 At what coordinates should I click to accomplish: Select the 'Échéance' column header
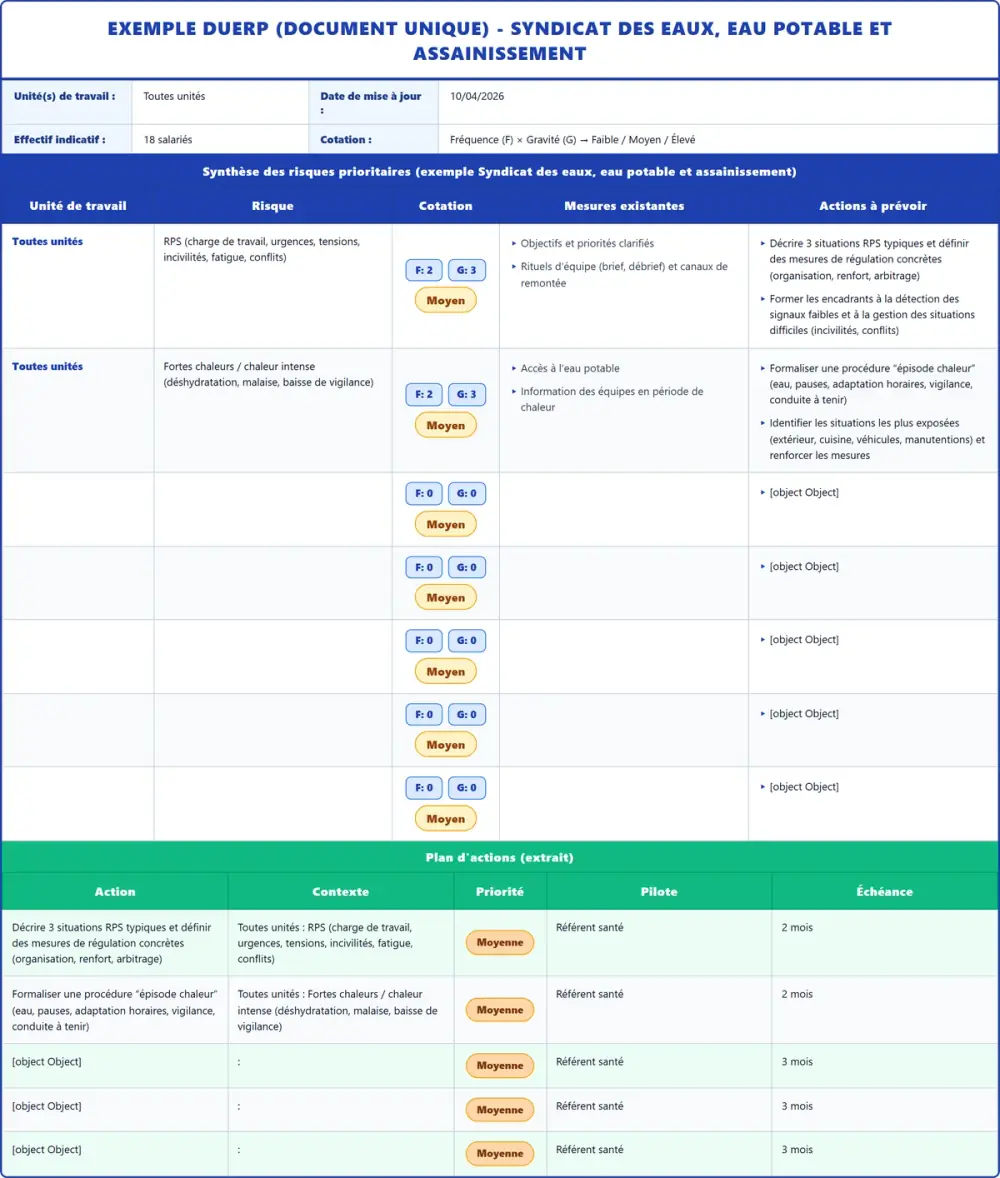pos(884,892)
